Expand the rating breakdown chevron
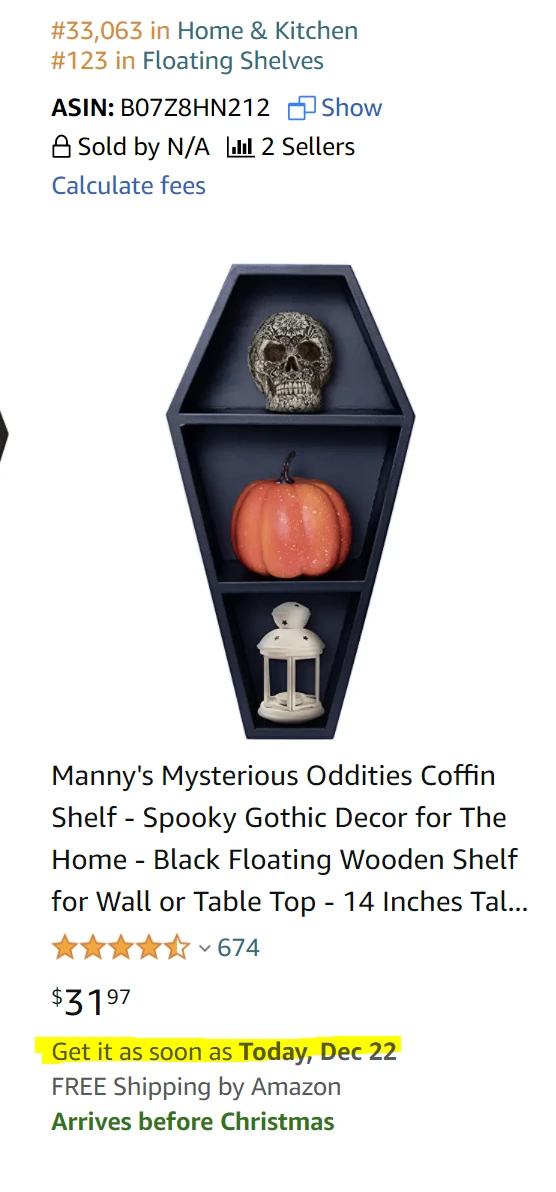Image resolution: width=556 pixels, height=1192 pixels. tap(204, 948)
